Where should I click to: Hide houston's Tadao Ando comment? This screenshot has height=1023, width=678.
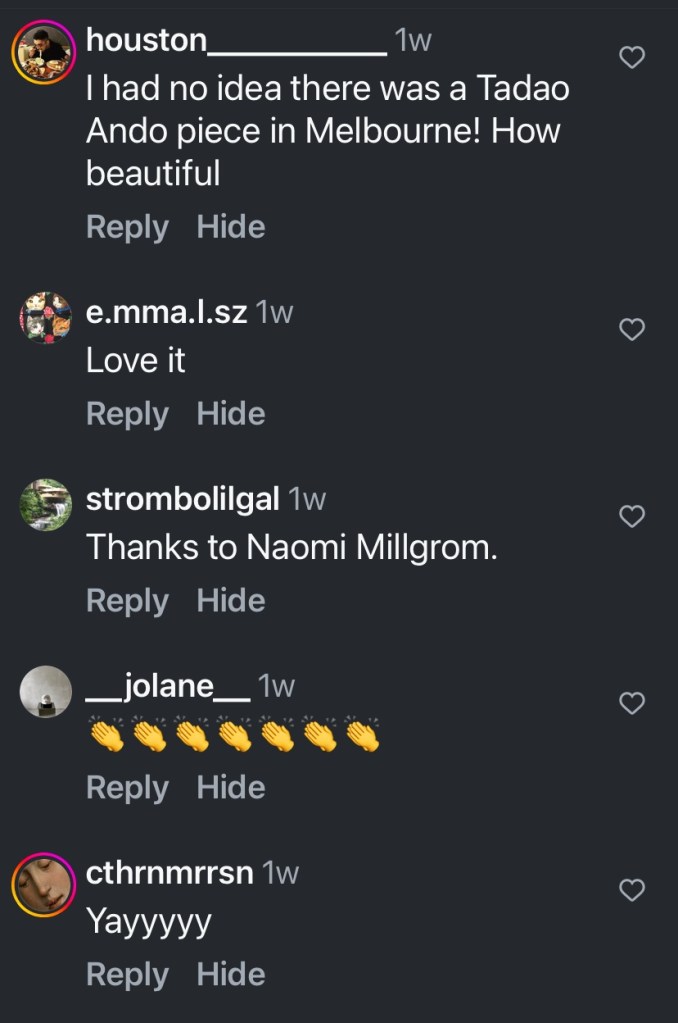(x=231, y=226)
